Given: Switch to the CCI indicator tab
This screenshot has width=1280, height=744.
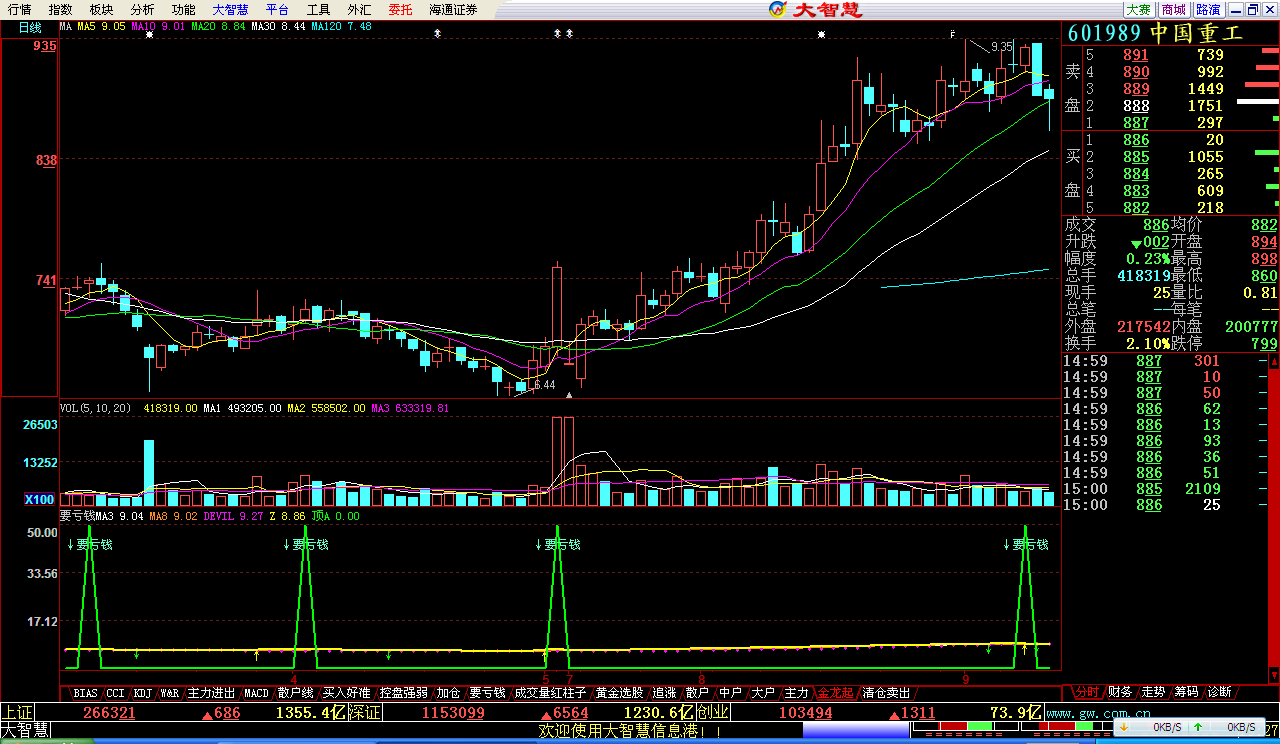Looking at the screenshot, I should pos(117,693).
